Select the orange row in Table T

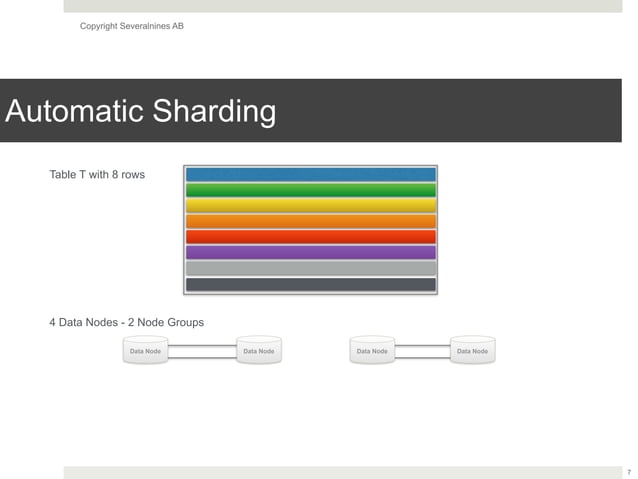coord(310,221)
